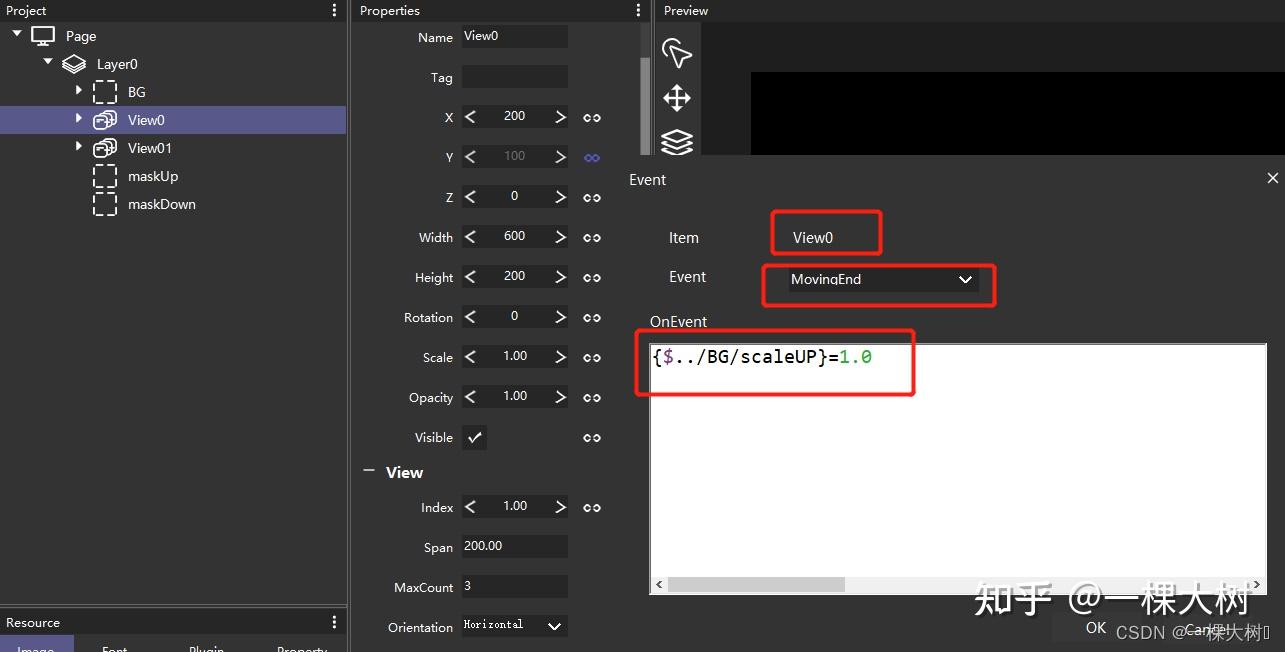Viewport: 1285px width, 652px height.
Task: Click the binding link icon beside Width
Action: coord(591,237)
